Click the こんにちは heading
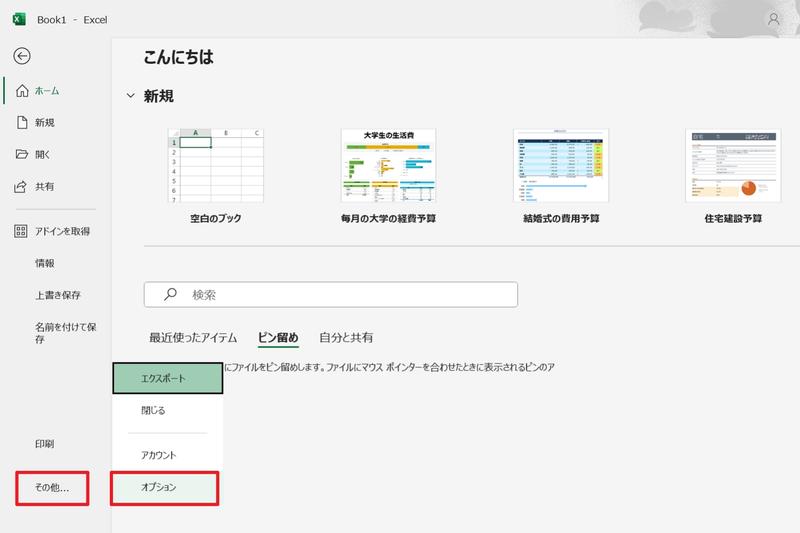Image resolution: width=800 pixels, height=533 pixels. [178, 57]
